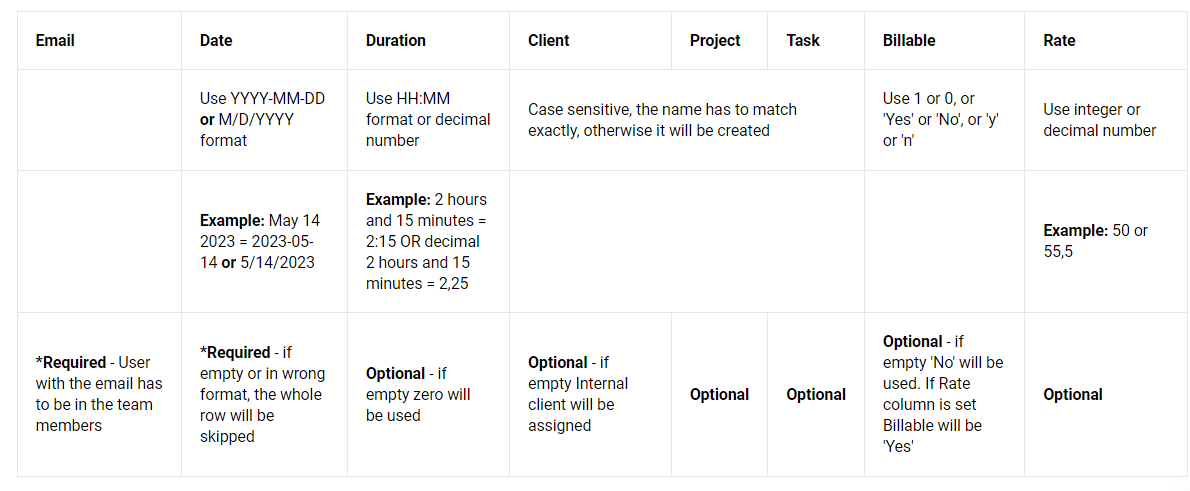Click the case sensitive name note
This screenshot has width=1190, height=491.
[x=663, y=120]
